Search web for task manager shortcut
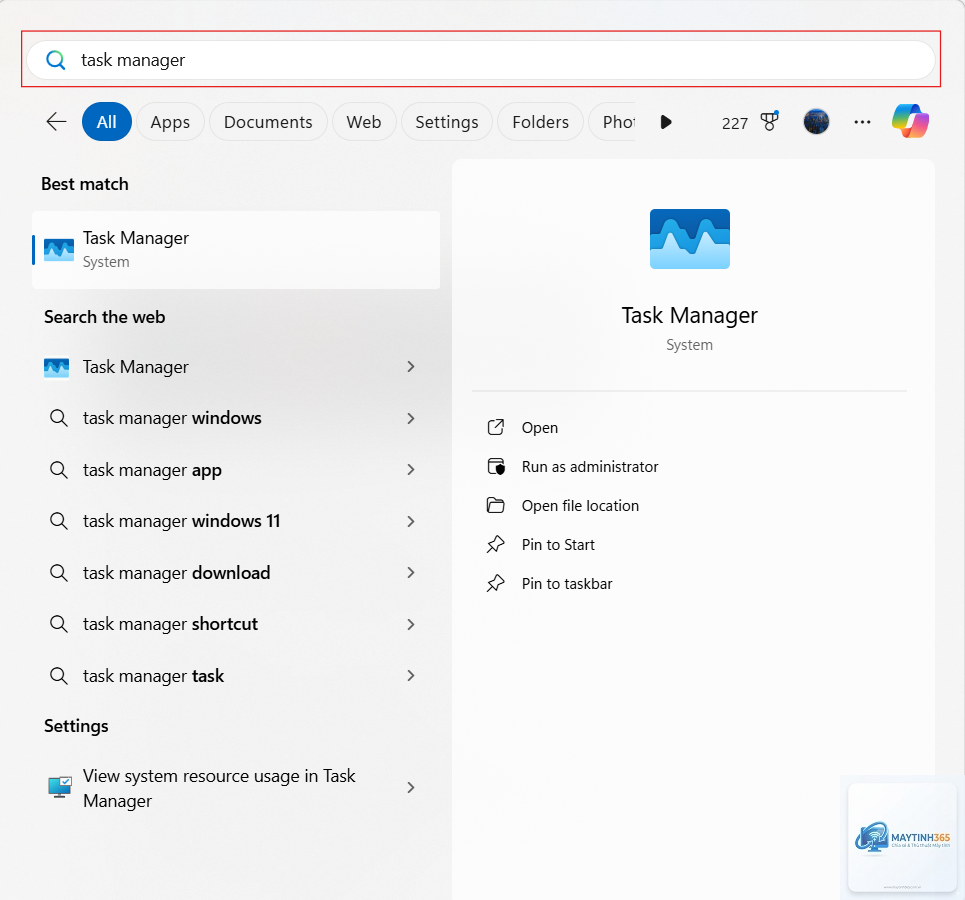 tap(170, 624)
